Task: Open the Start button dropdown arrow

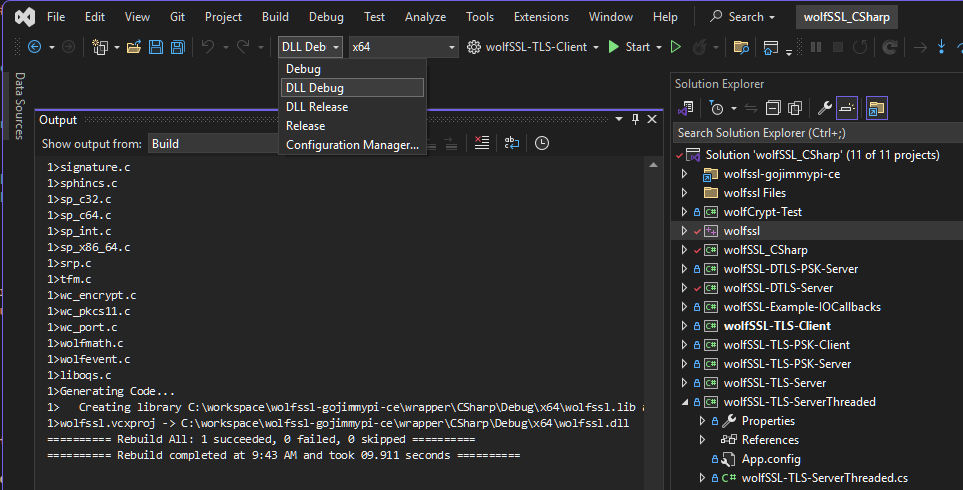Action: point(659,47)
